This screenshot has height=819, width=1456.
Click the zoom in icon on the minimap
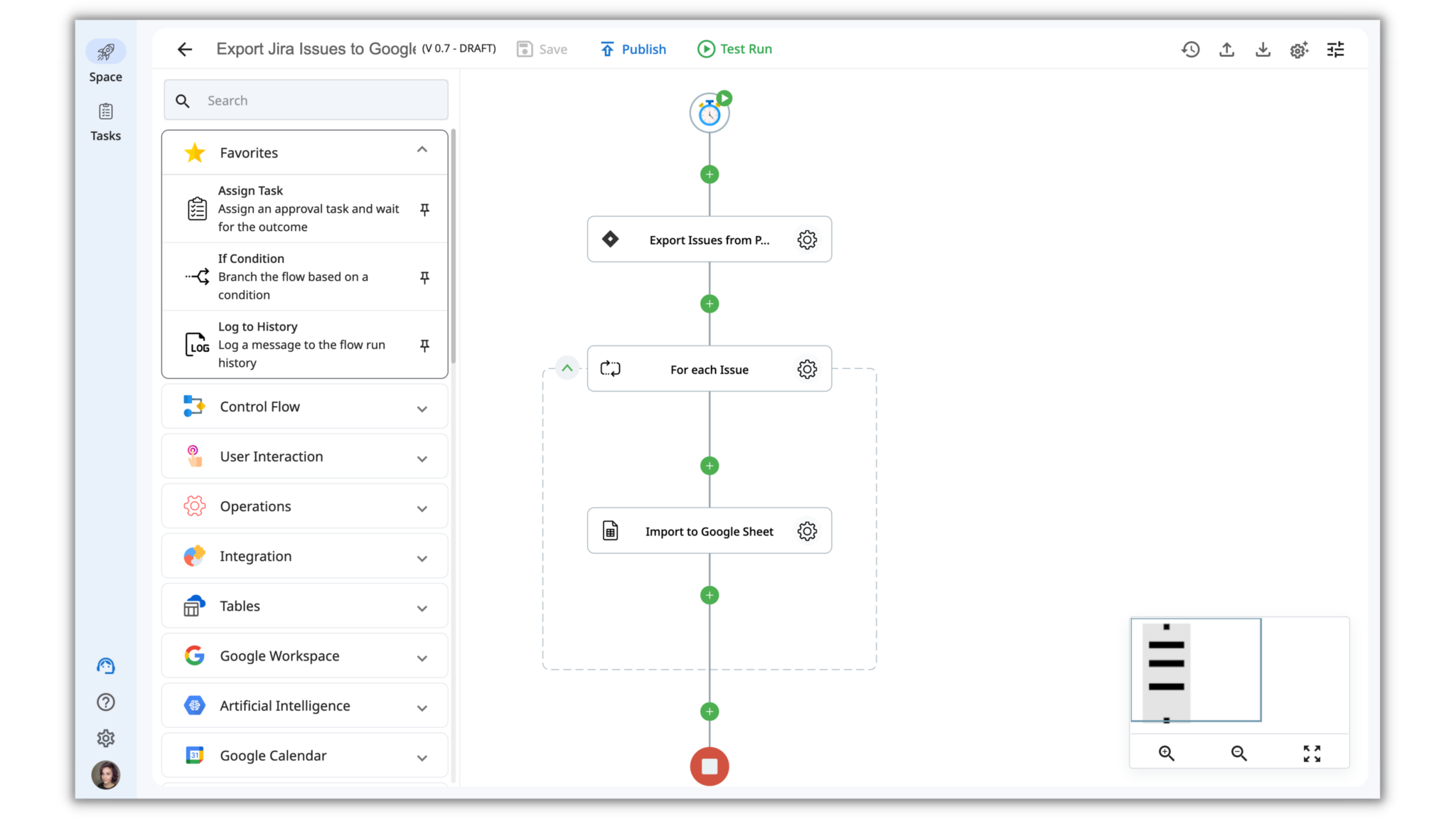(x=1165, y=752)
